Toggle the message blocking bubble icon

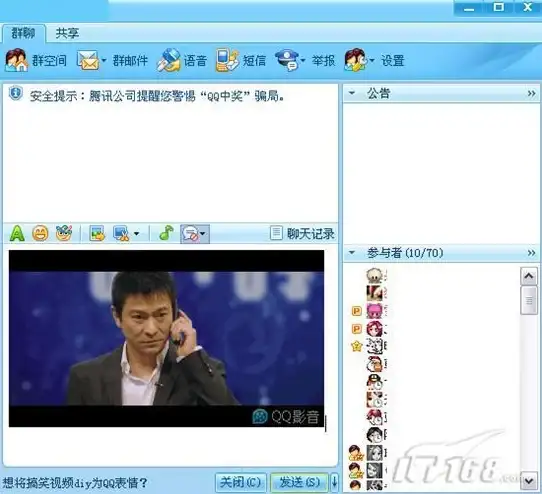(x=191, y=234)
